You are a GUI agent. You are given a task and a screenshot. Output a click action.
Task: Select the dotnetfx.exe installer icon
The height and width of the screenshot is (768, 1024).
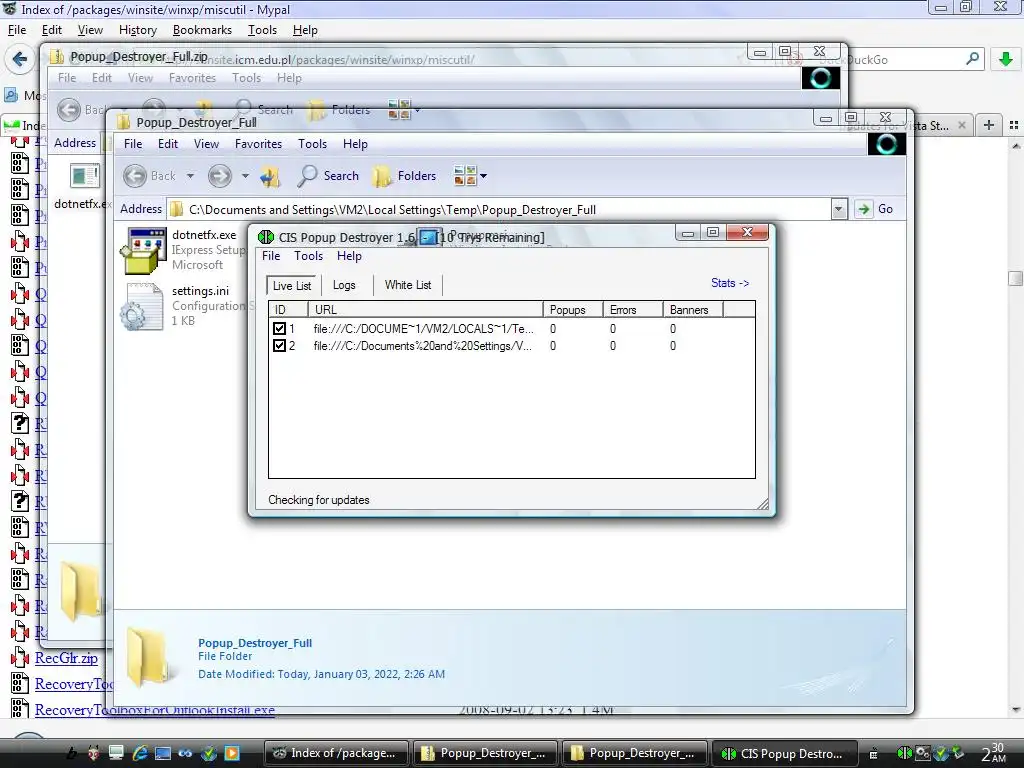click(x=143, y=250)
